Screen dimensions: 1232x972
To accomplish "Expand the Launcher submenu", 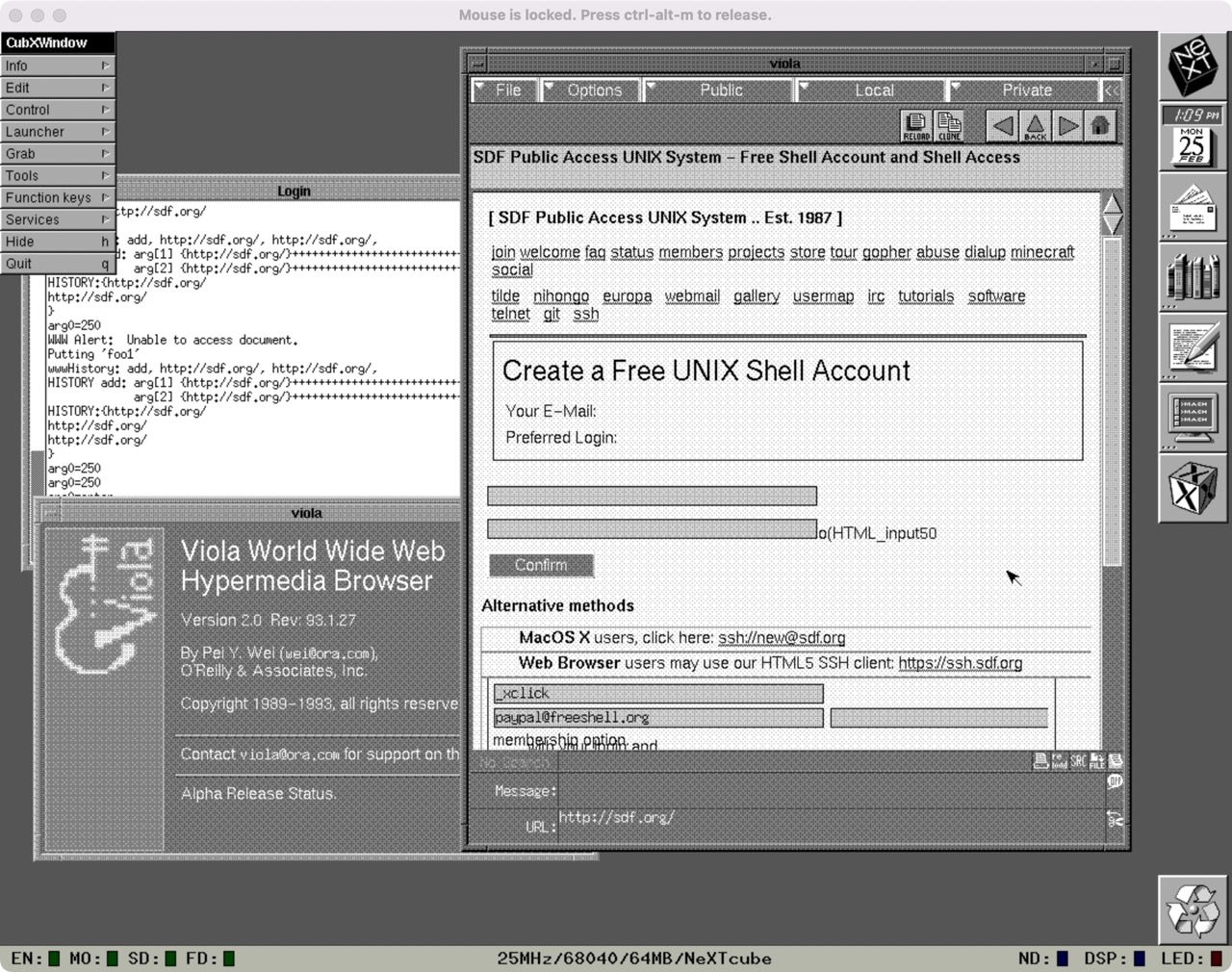I will click(x=58, y=132).
